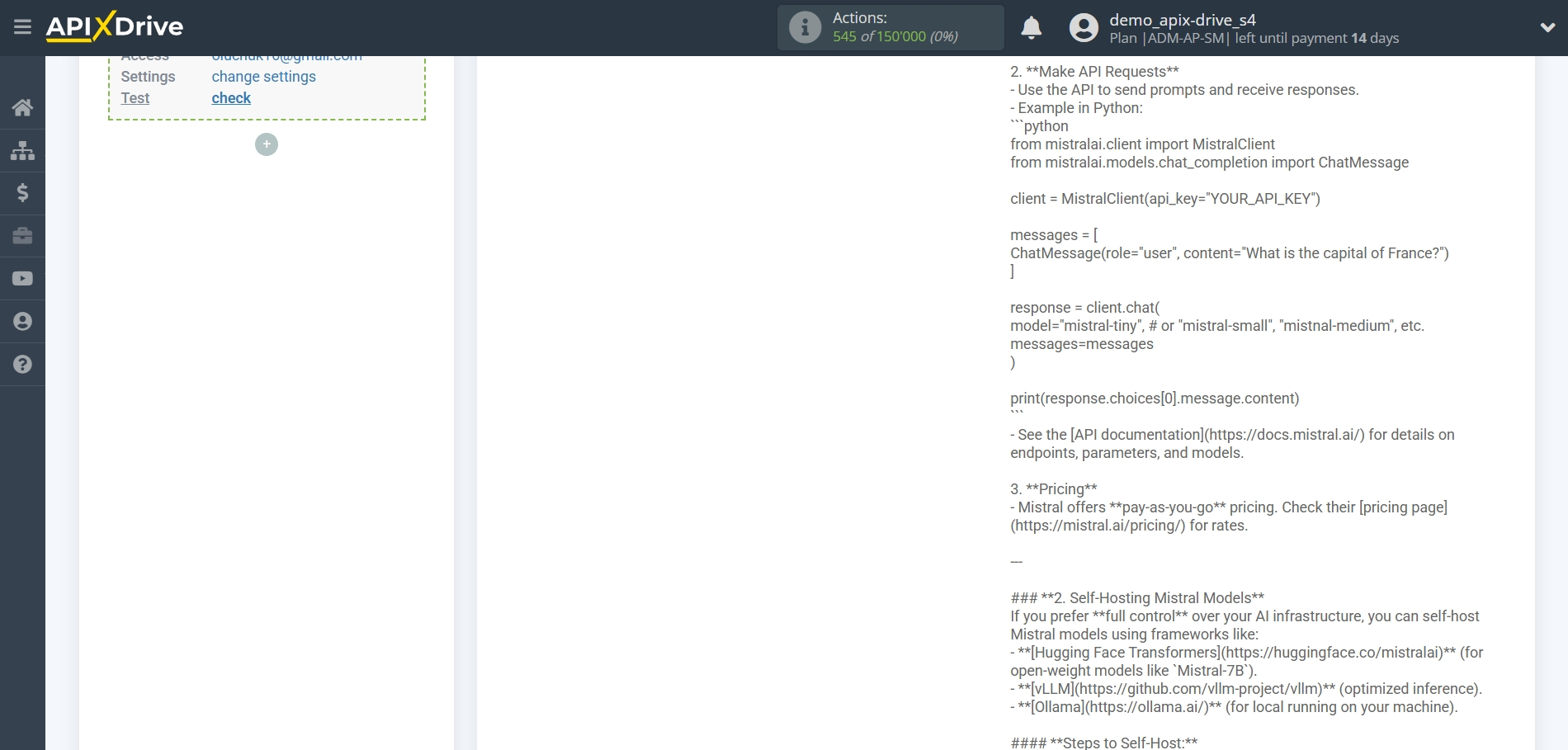
Task: Select the Home icon in the sidebar
Action: click(x=22, y=107)
